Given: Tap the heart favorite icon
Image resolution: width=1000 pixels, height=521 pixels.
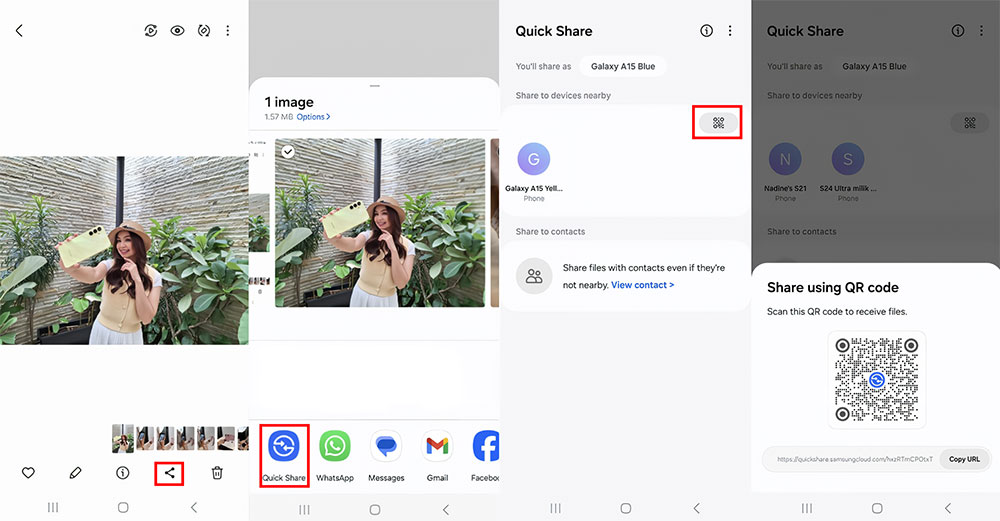Looking at the screenshot, I should (28, 473).
